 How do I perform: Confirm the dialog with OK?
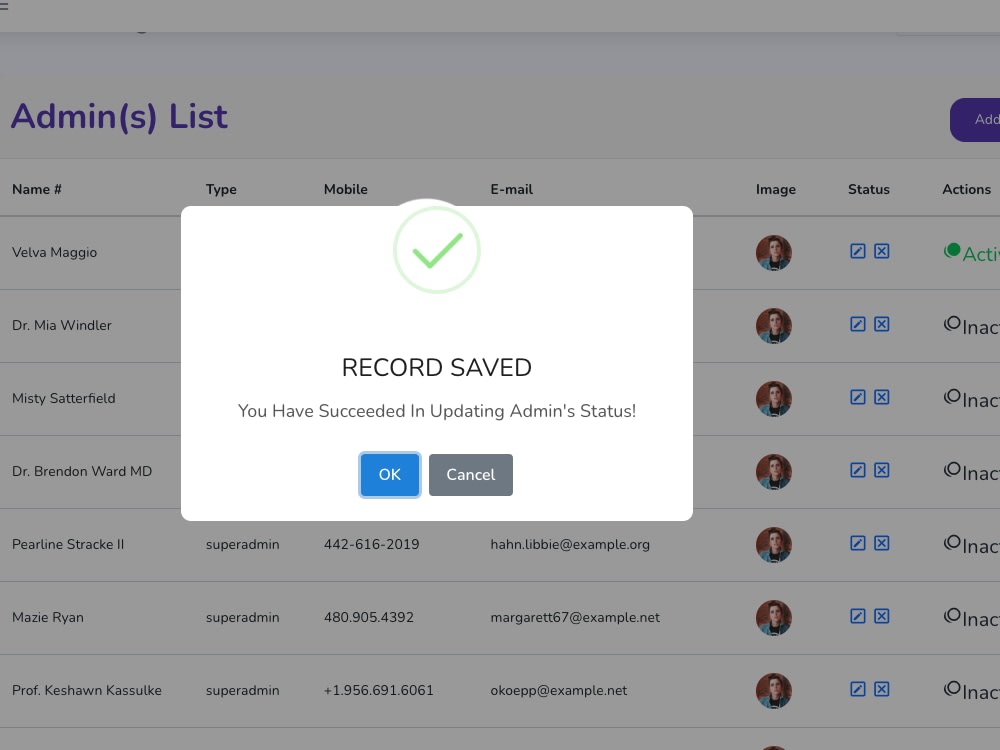pos(390,474)
